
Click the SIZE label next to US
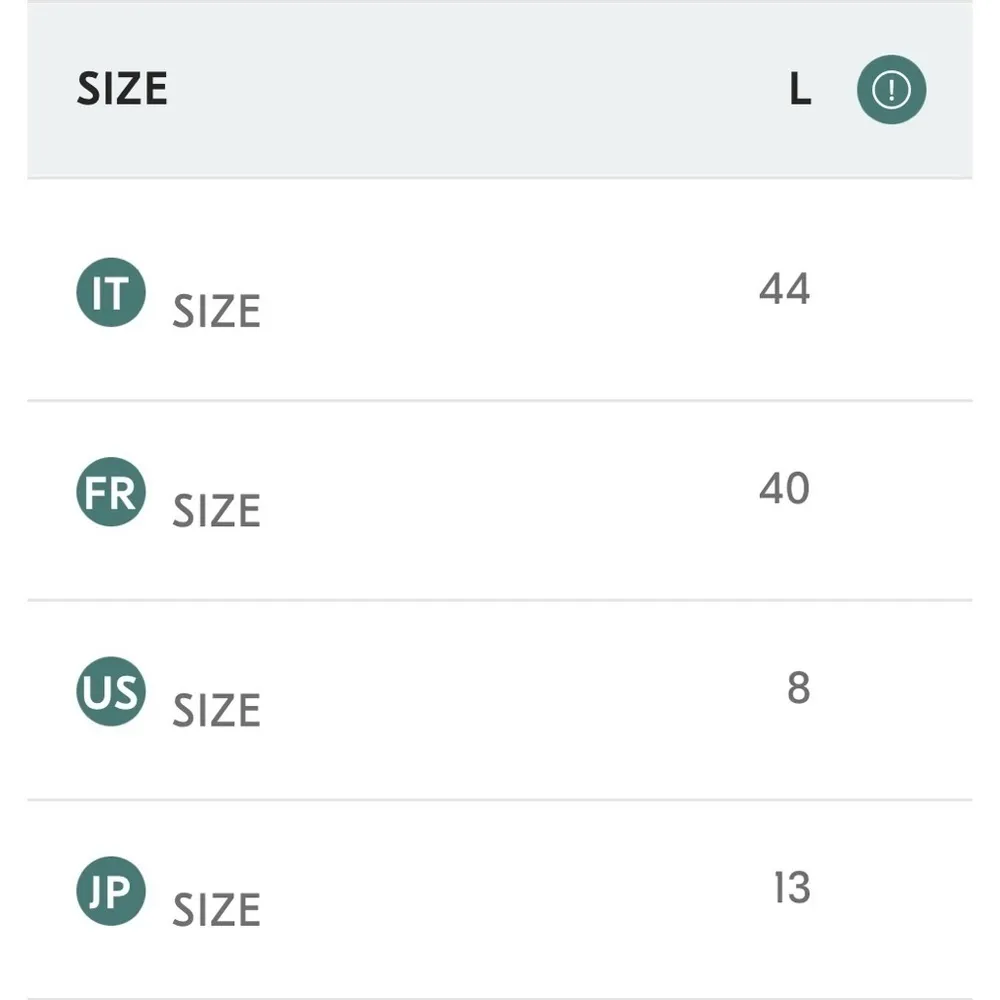point(216,711)
